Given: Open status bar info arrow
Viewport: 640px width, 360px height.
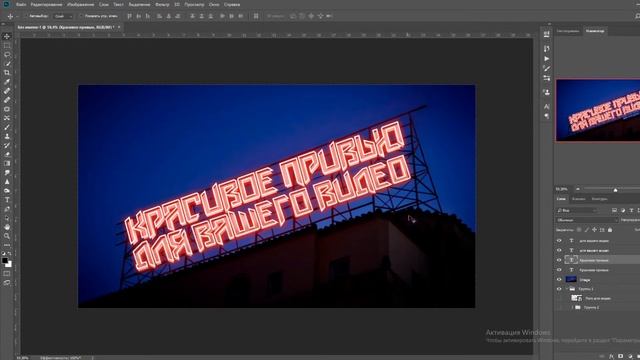Looking at the screenshot, I should point(93,358).
